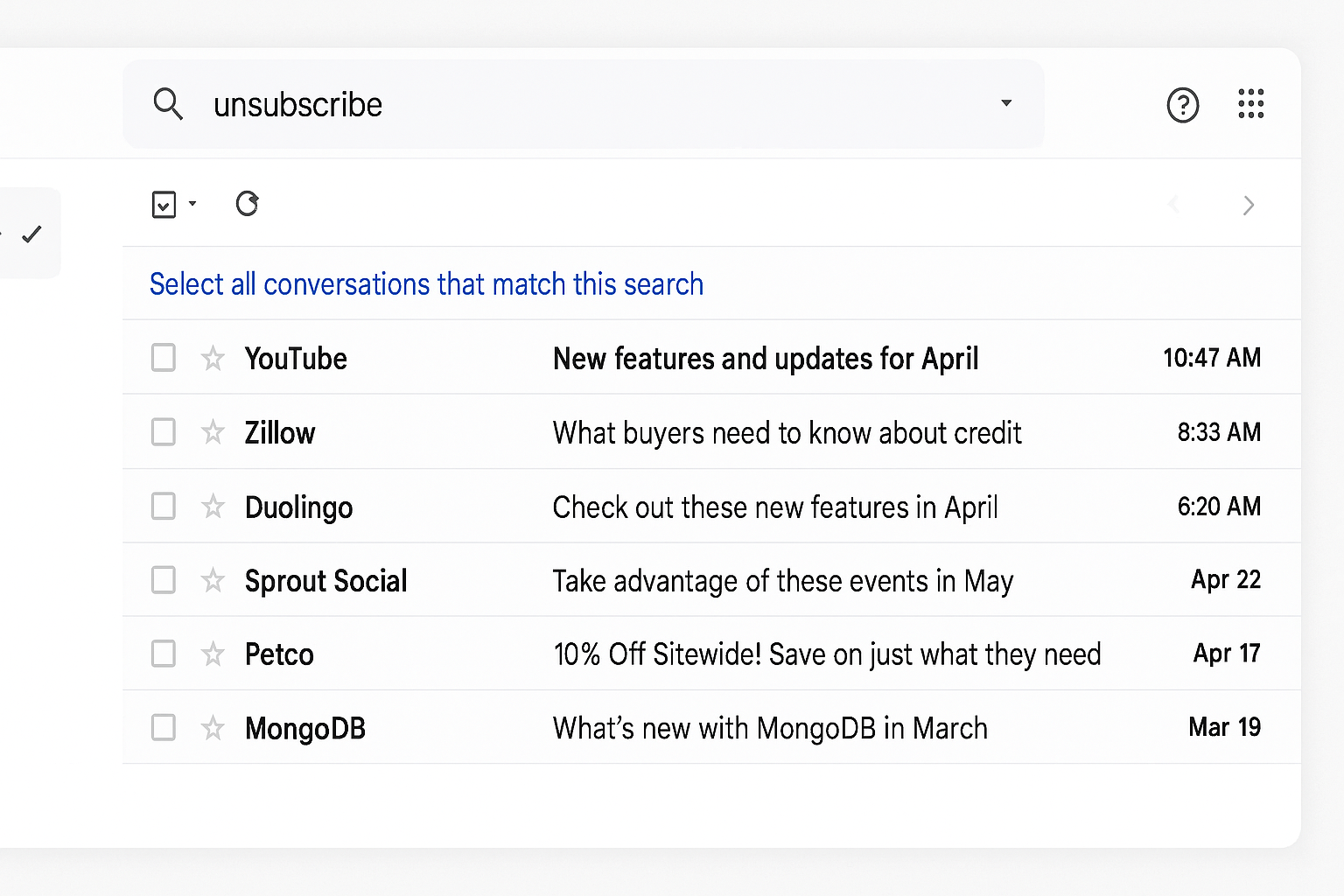This screenshot has height=896, width=1344.
Task: Tick the select-all checkbox in toolbar
Action: tap(164, 205)
